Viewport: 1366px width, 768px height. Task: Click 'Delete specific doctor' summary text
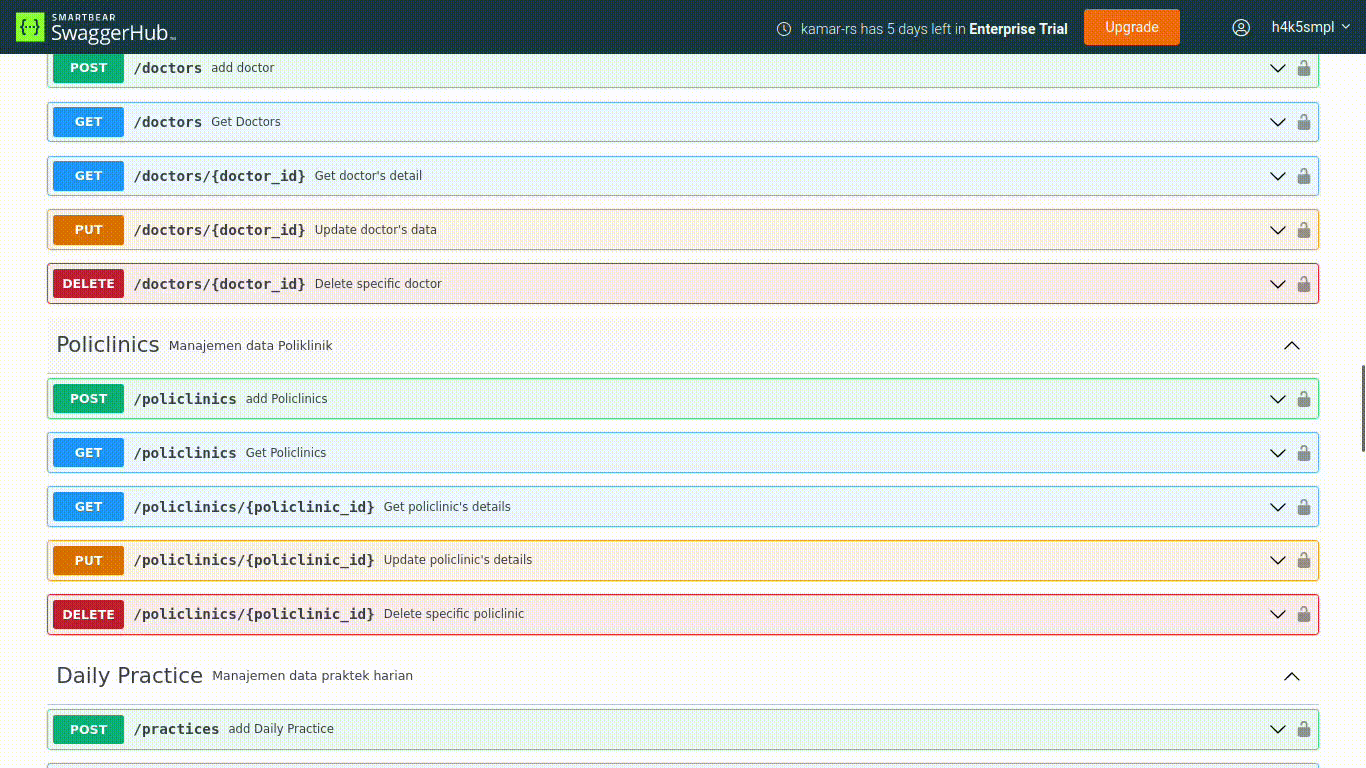pyautogui.click(x=378, y=284)
